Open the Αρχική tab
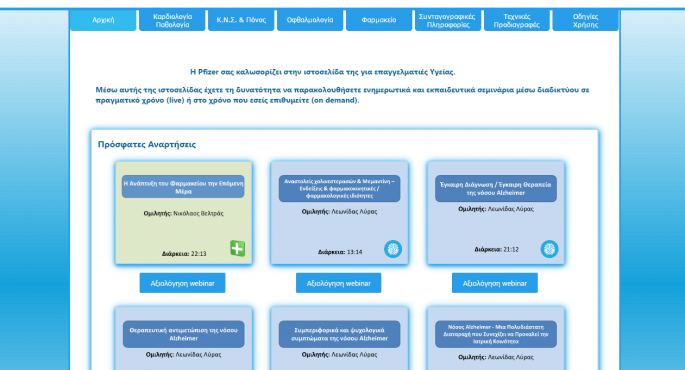The width and height of the screenshot is (685, 370). (x=103, y=20)
